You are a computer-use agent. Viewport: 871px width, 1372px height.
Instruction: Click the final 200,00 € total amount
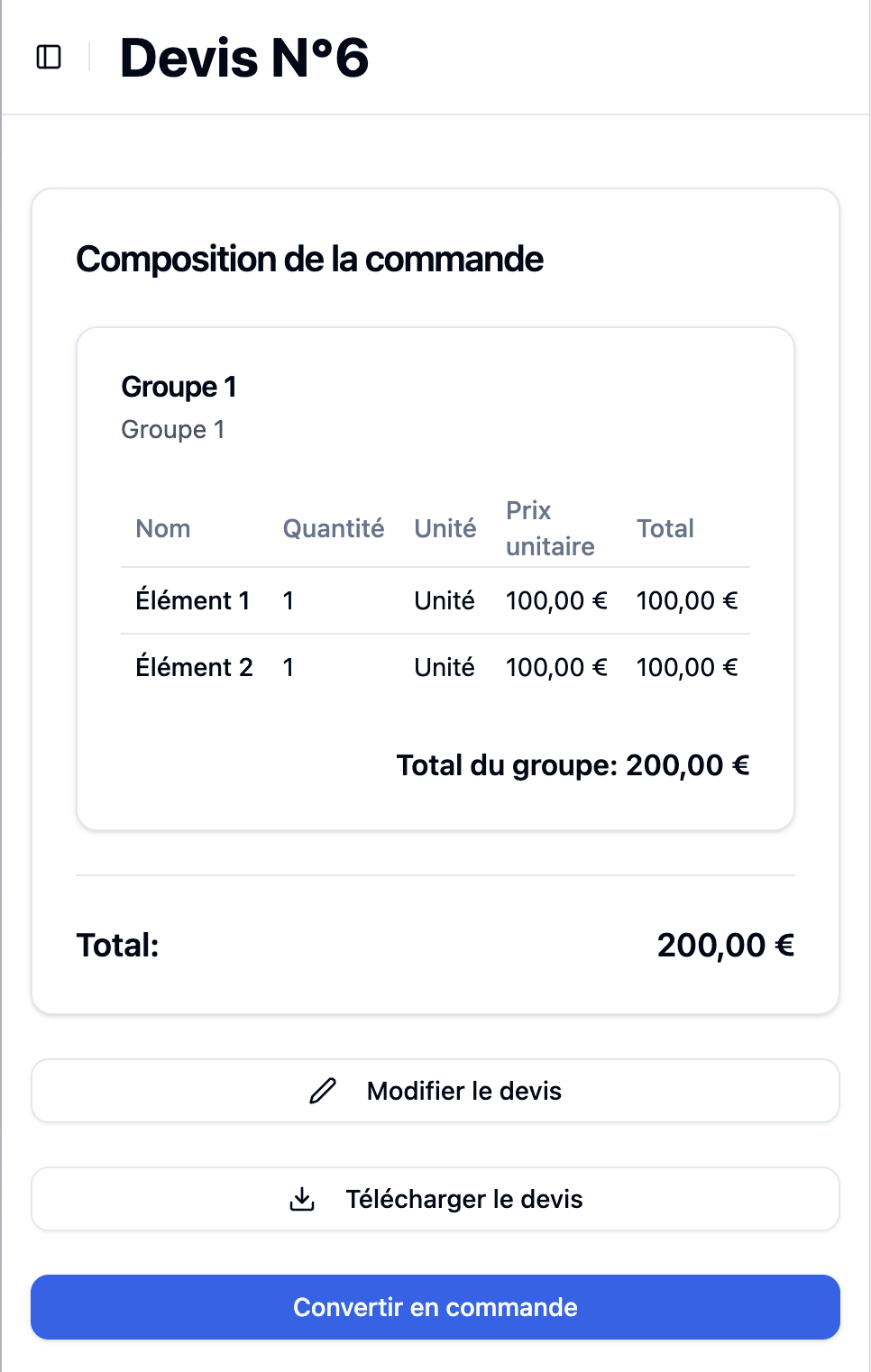click(x=726, y=946)
